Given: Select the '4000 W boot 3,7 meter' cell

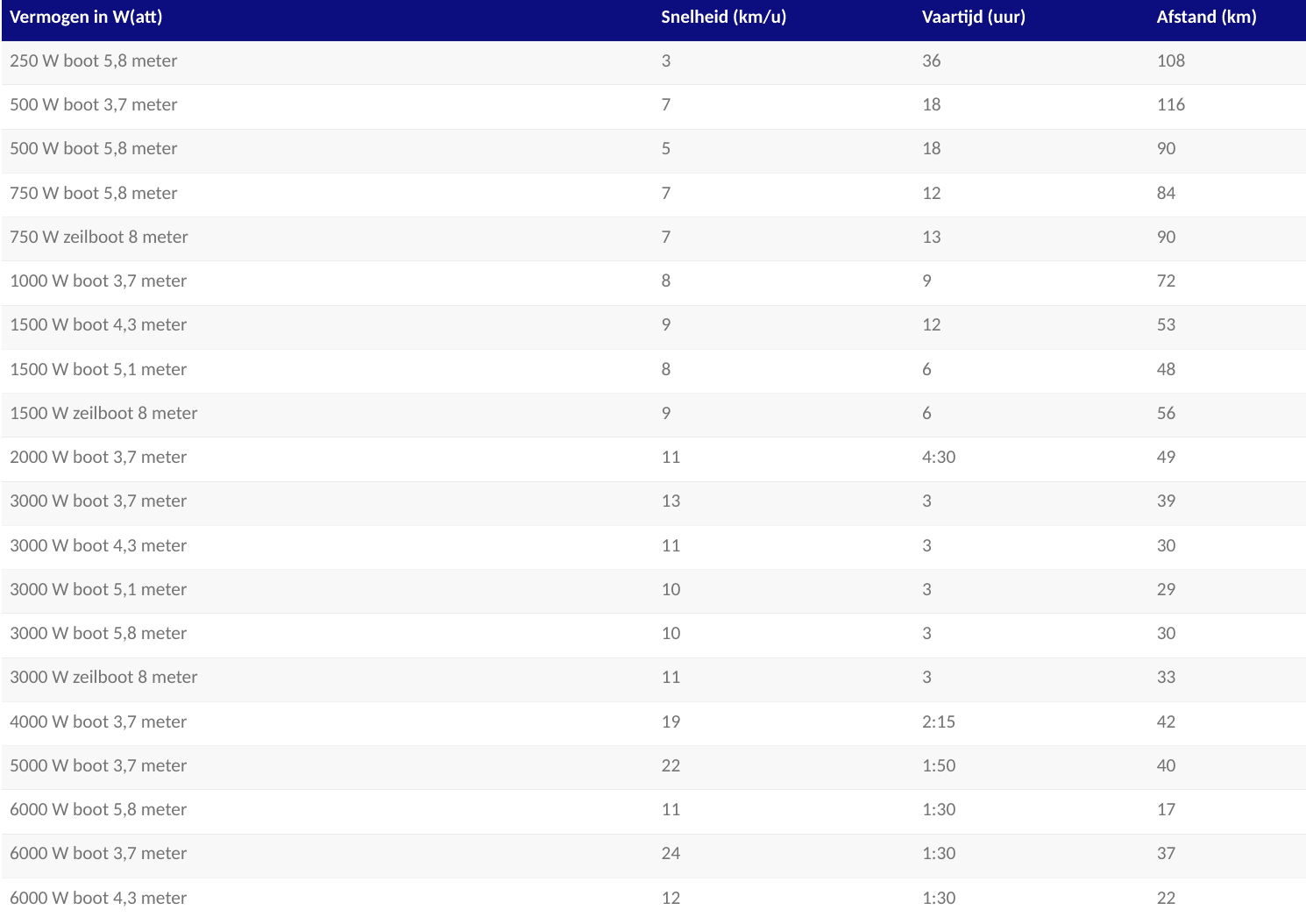Looking at the screenshot, I should click(98, 722).
